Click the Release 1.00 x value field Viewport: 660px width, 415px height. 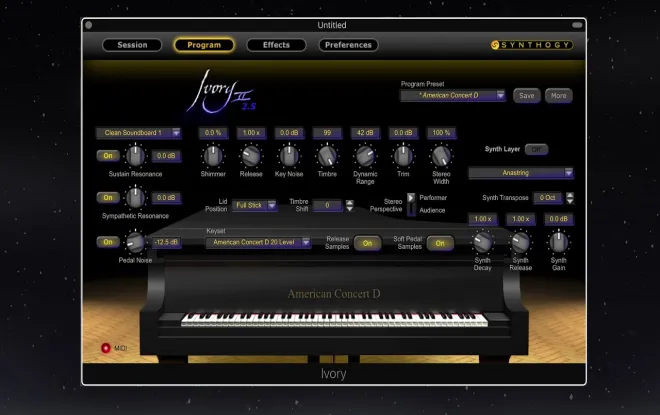251,133
